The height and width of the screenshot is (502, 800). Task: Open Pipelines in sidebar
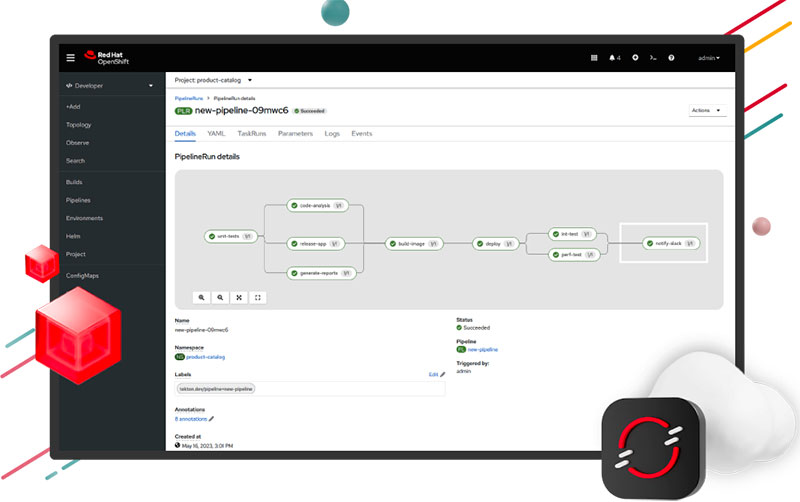pos(78,200)
